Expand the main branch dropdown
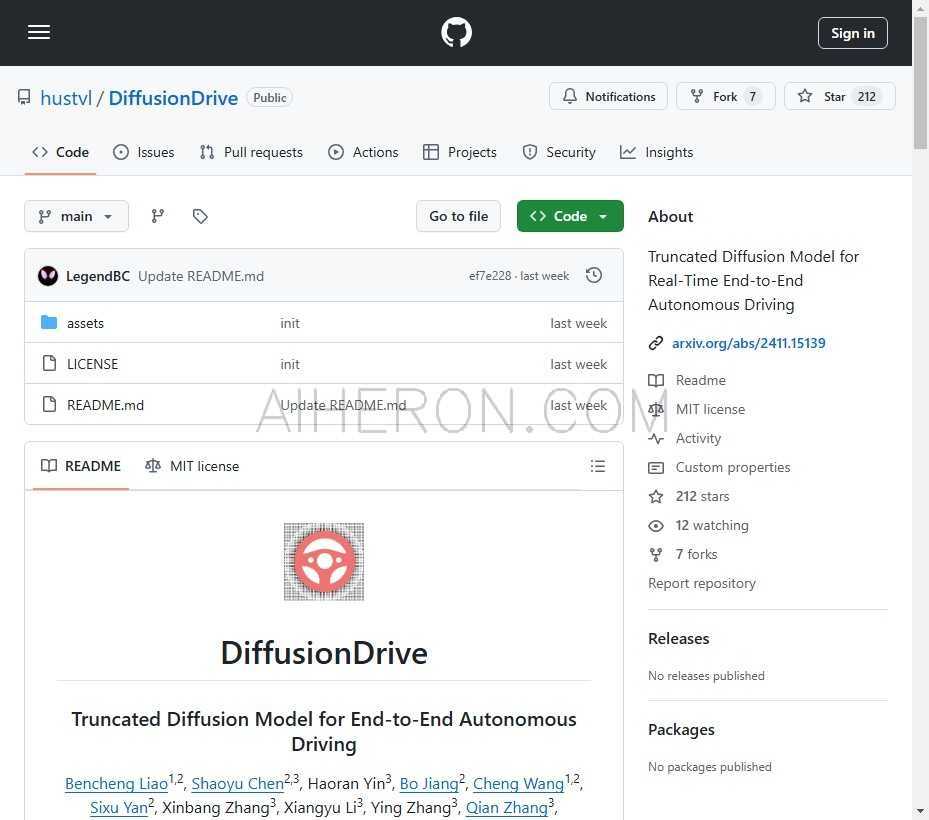Screen dimensions: 929x820 click(76, 216)
